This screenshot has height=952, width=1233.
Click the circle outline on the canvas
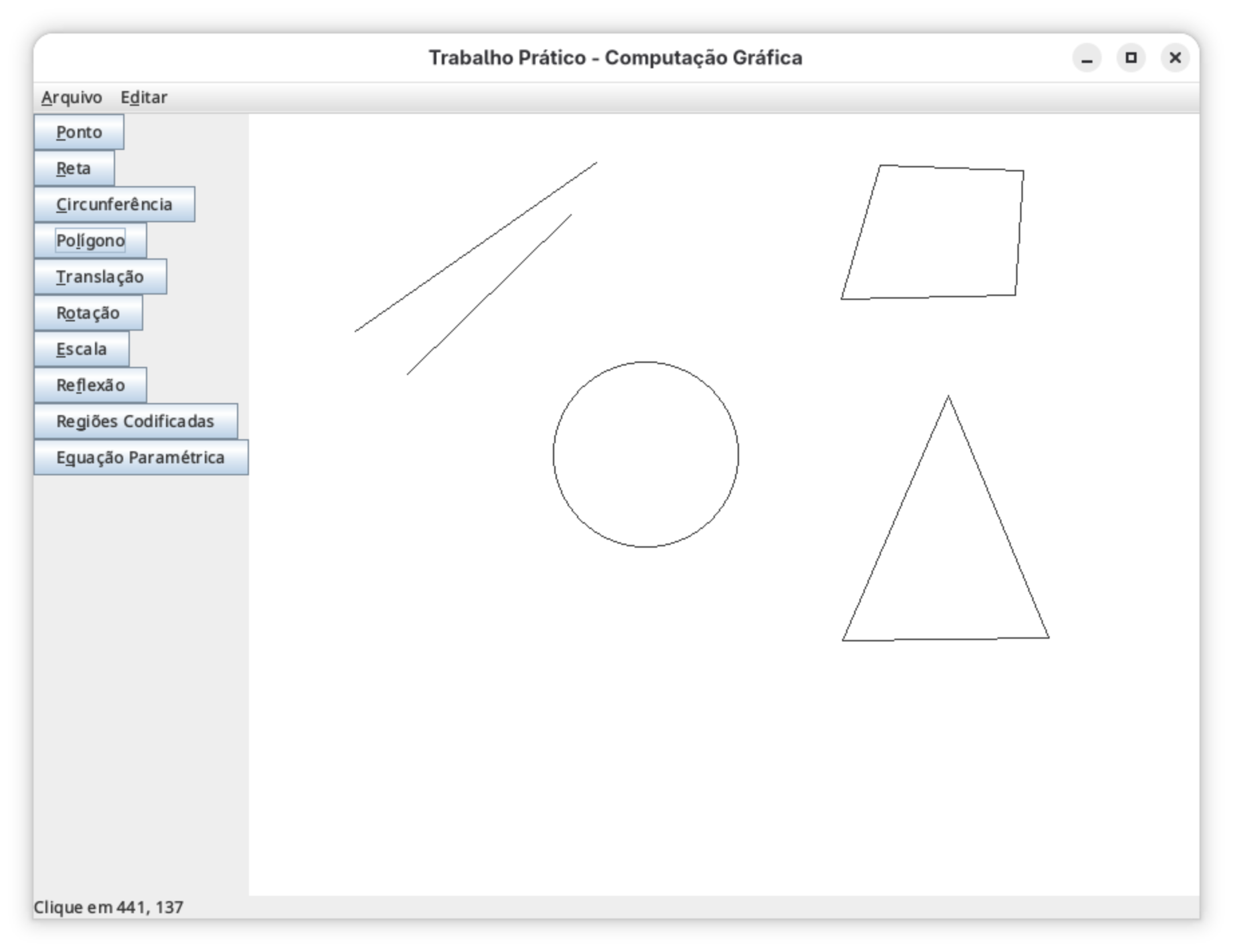coord(554,455)
